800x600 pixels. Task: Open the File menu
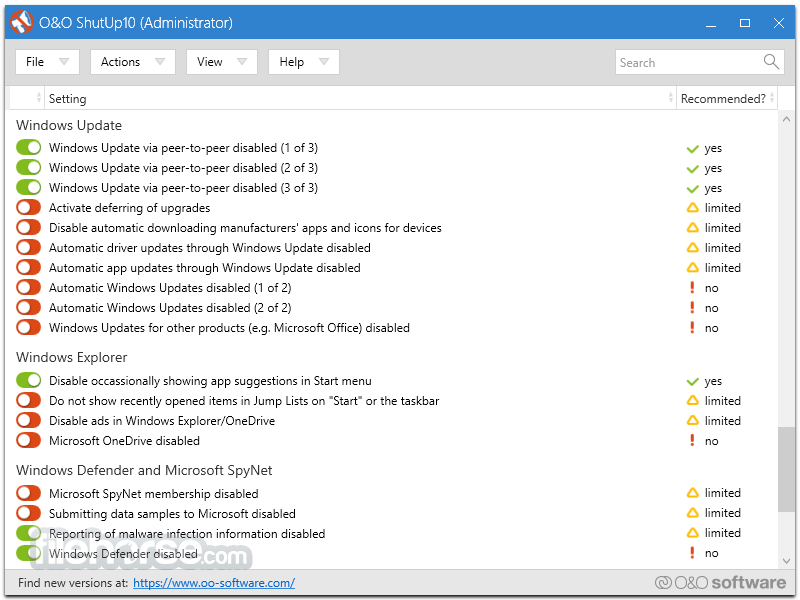pos(47,62)
